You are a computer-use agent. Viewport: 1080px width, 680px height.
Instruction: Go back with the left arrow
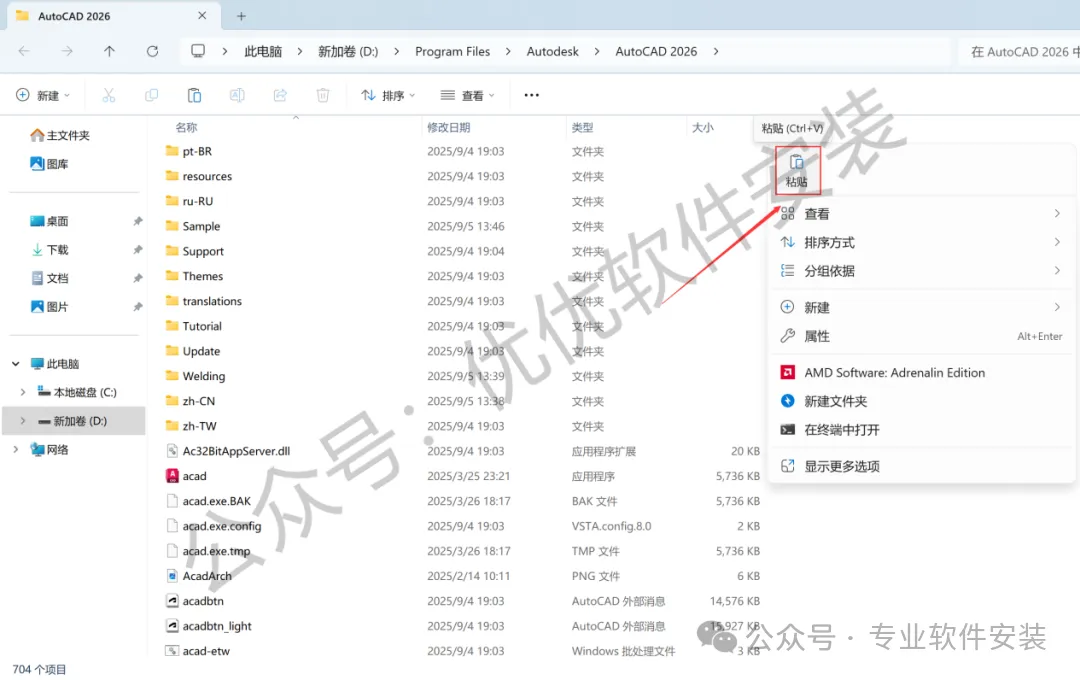click(24, 51)
